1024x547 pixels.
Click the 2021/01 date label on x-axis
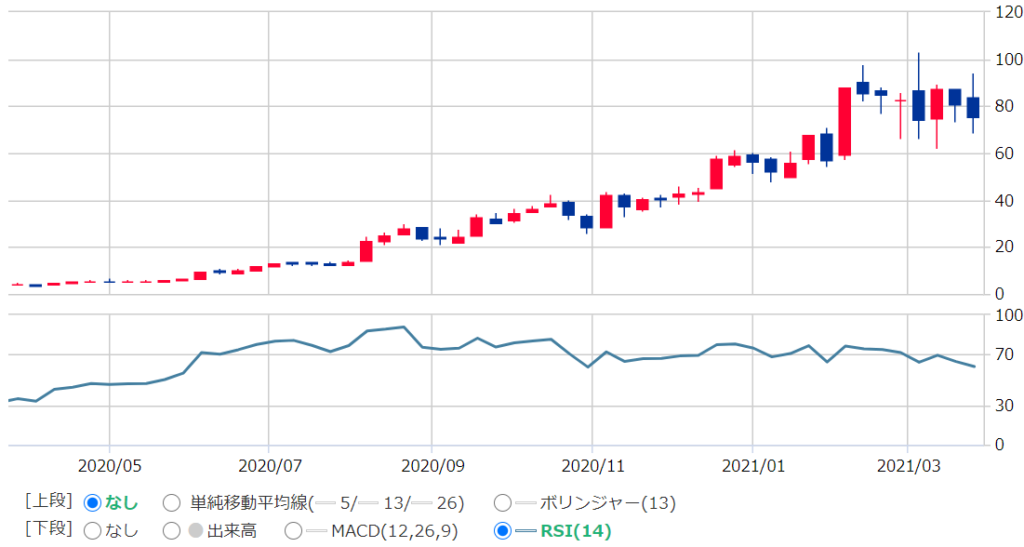[753, 465]
